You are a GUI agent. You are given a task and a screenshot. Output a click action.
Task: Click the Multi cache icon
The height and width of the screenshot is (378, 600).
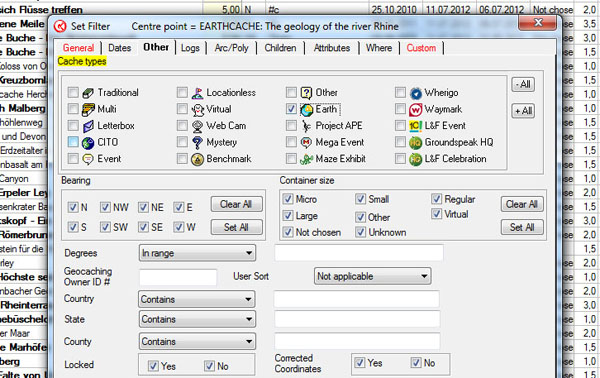coord(88,109)
